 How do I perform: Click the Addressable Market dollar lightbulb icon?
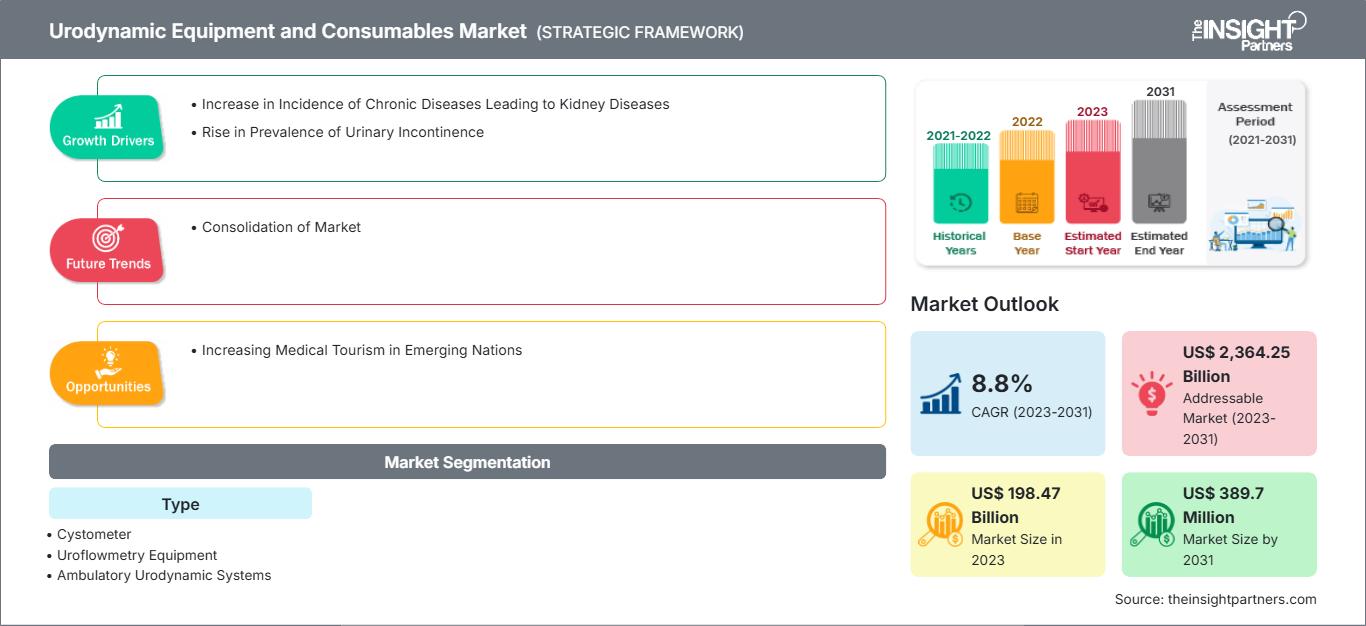(x=1153, y=392)
